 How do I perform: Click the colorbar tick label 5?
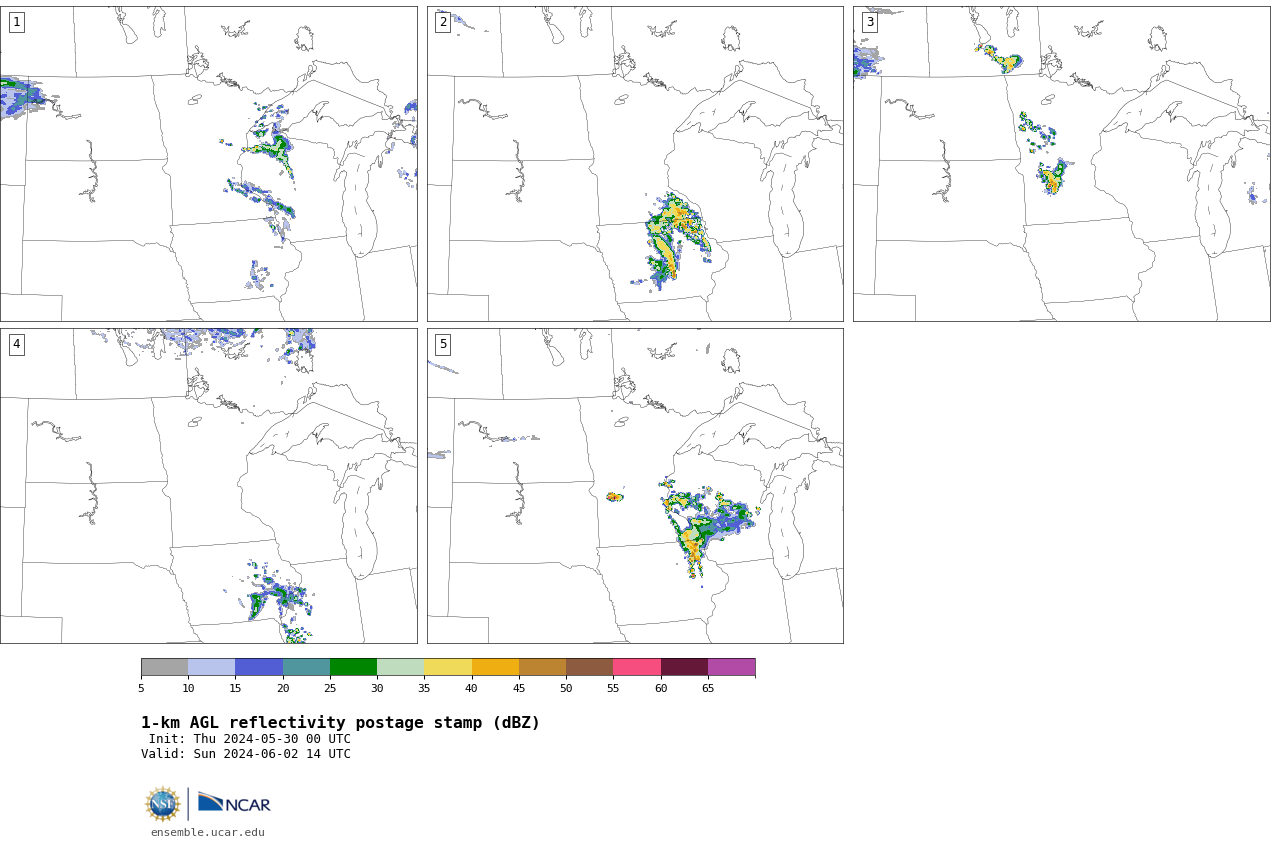coord(141,688)
